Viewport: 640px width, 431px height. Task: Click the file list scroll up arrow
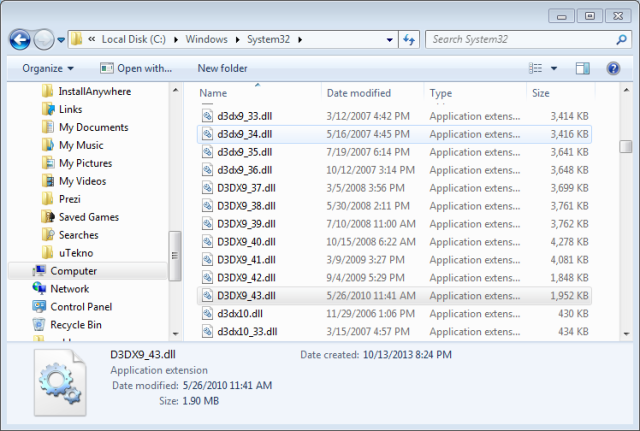626,90
